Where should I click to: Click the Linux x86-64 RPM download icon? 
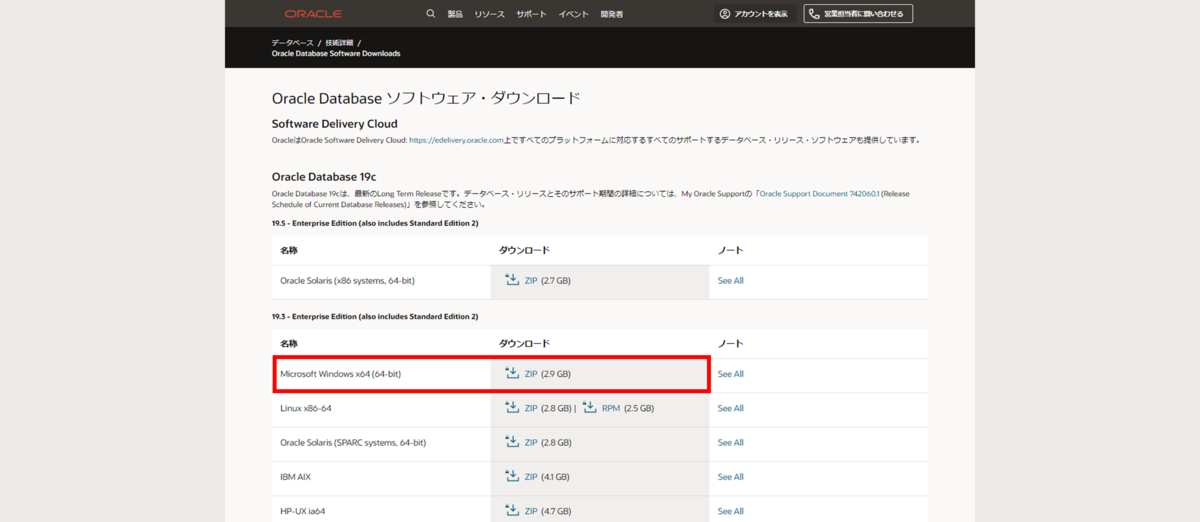pos(589,407)
